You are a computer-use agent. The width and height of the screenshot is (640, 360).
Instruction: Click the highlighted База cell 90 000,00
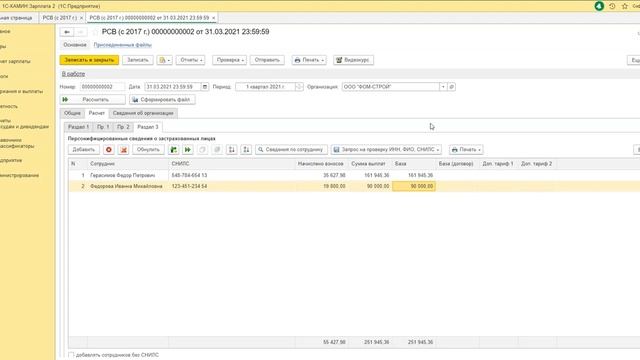click(414, 186)
